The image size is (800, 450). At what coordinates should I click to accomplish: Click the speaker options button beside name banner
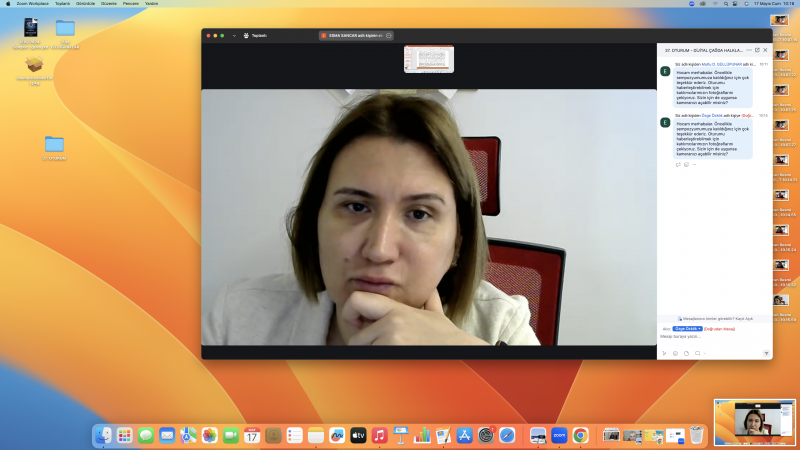click(389, 36)
